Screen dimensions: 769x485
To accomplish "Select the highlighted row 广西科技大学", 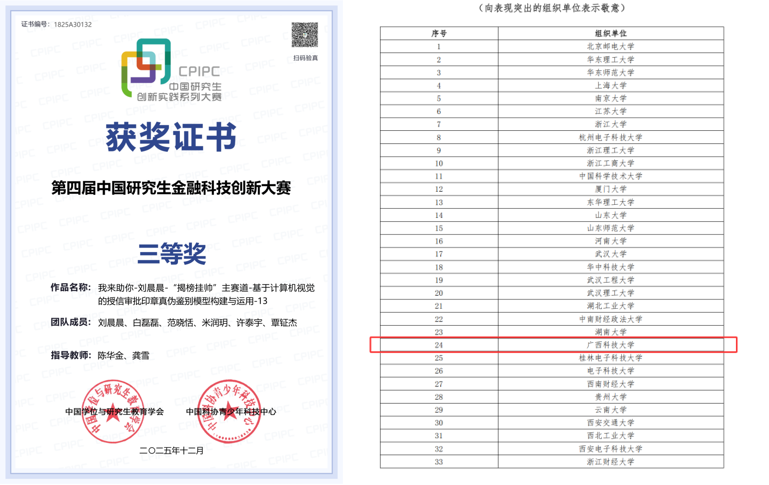I will click(553, 345).
